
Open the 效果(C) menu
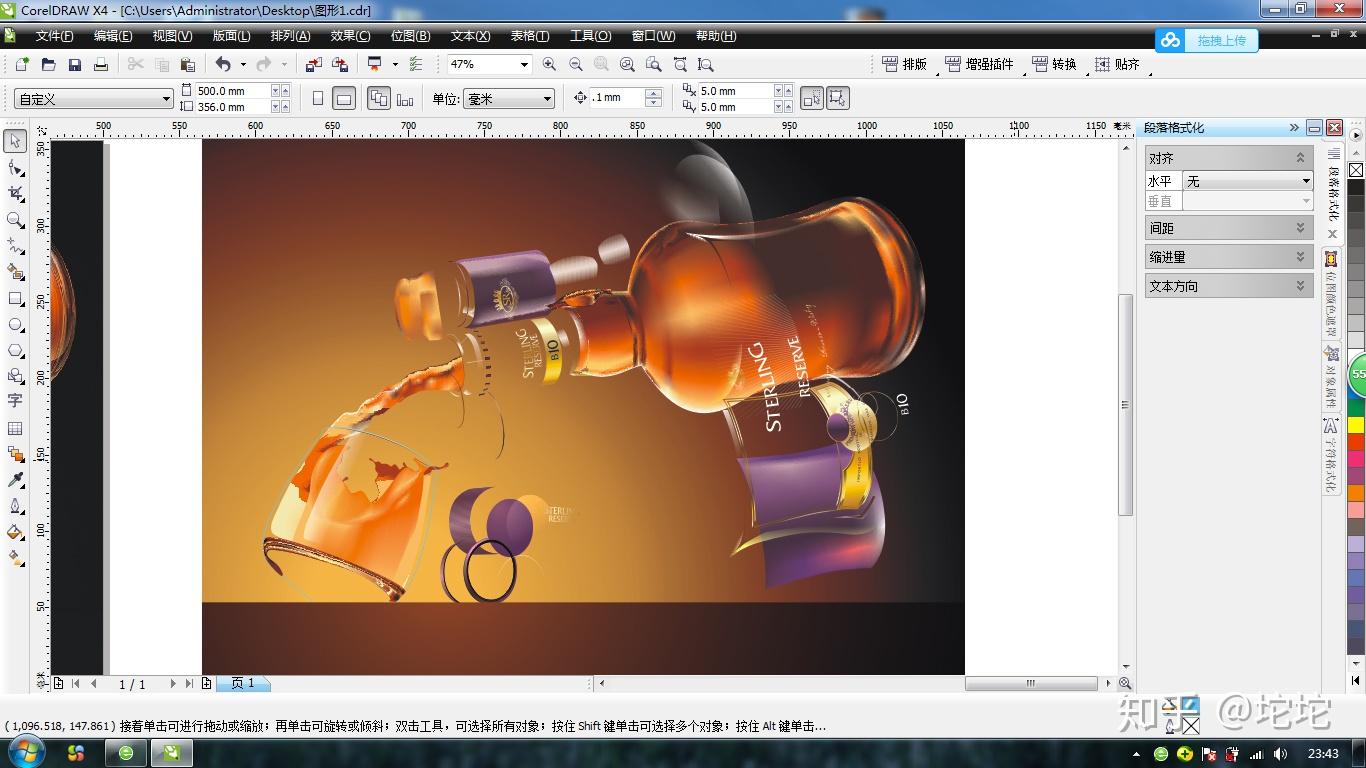(350, 36)
